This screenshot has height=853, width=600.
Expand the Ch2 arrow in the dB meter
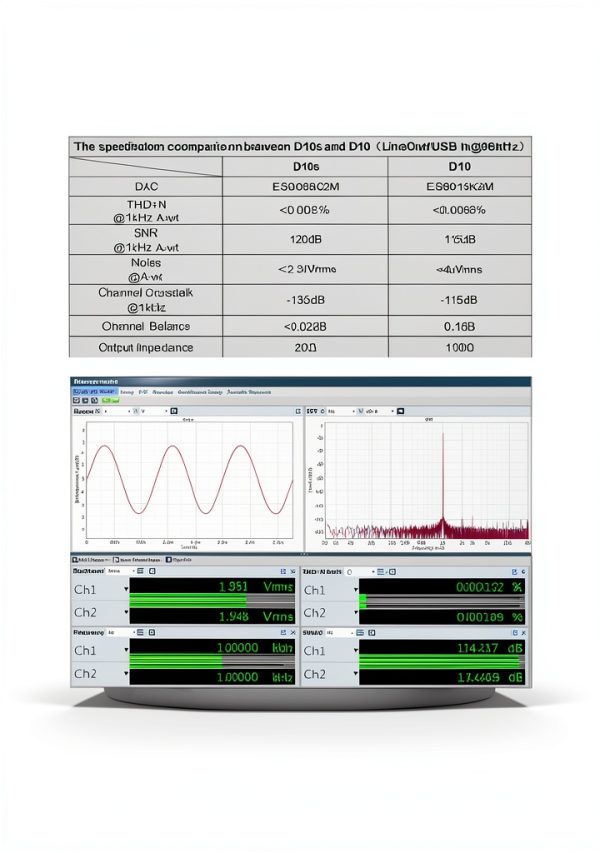click(x=356, y=674)
